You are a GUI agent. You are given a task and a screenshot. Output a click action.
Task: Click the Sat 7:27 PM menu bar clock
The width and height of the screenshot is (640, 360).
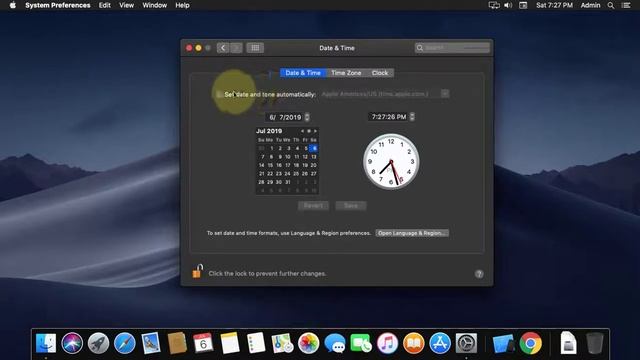pos(554,5)
